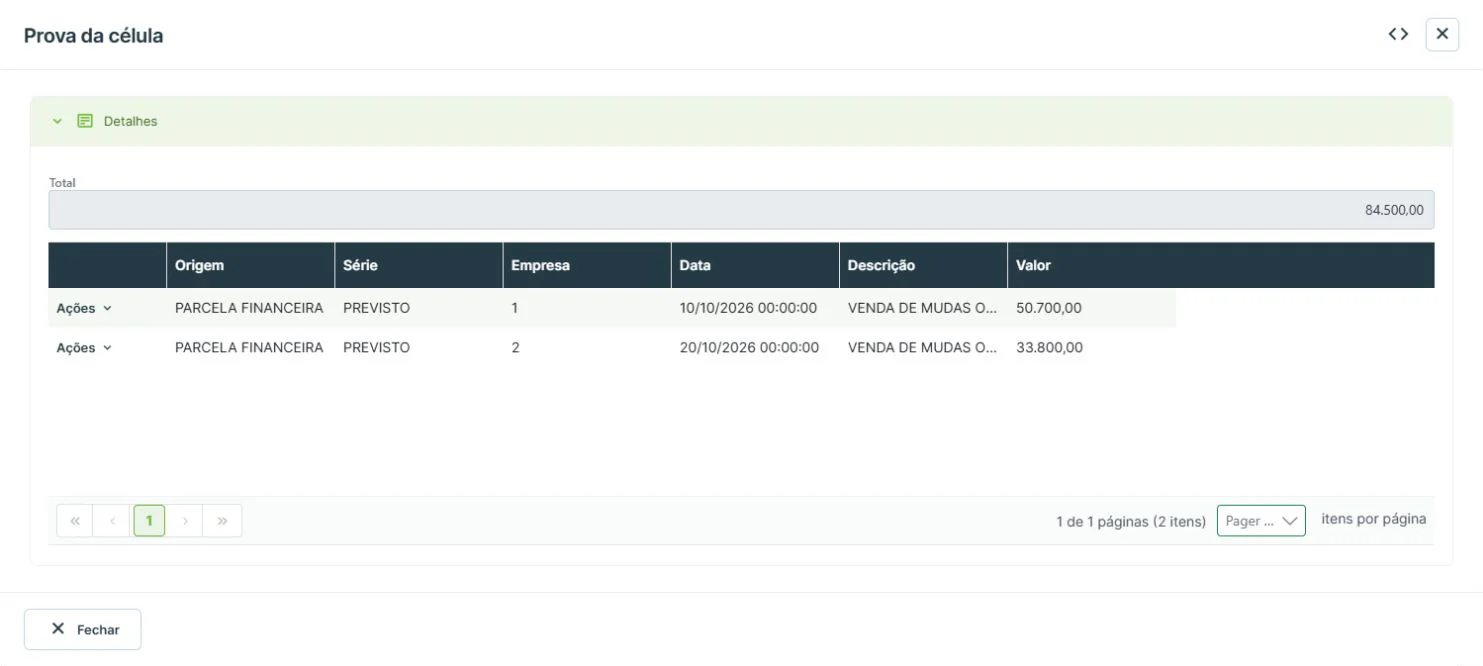The image size is (1483, 666).
Task: Click the X icon inside Fechar button
Action: 58,629
